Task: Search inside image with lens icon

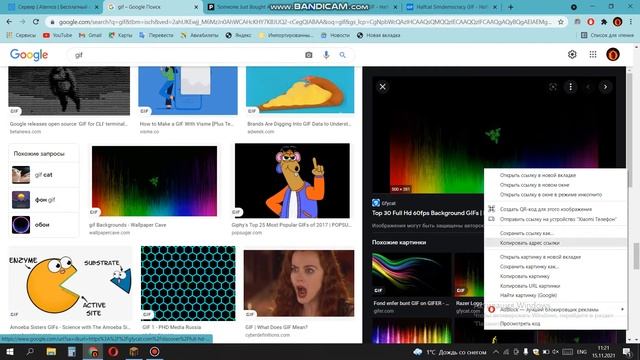Action: (x=553, y=87)
